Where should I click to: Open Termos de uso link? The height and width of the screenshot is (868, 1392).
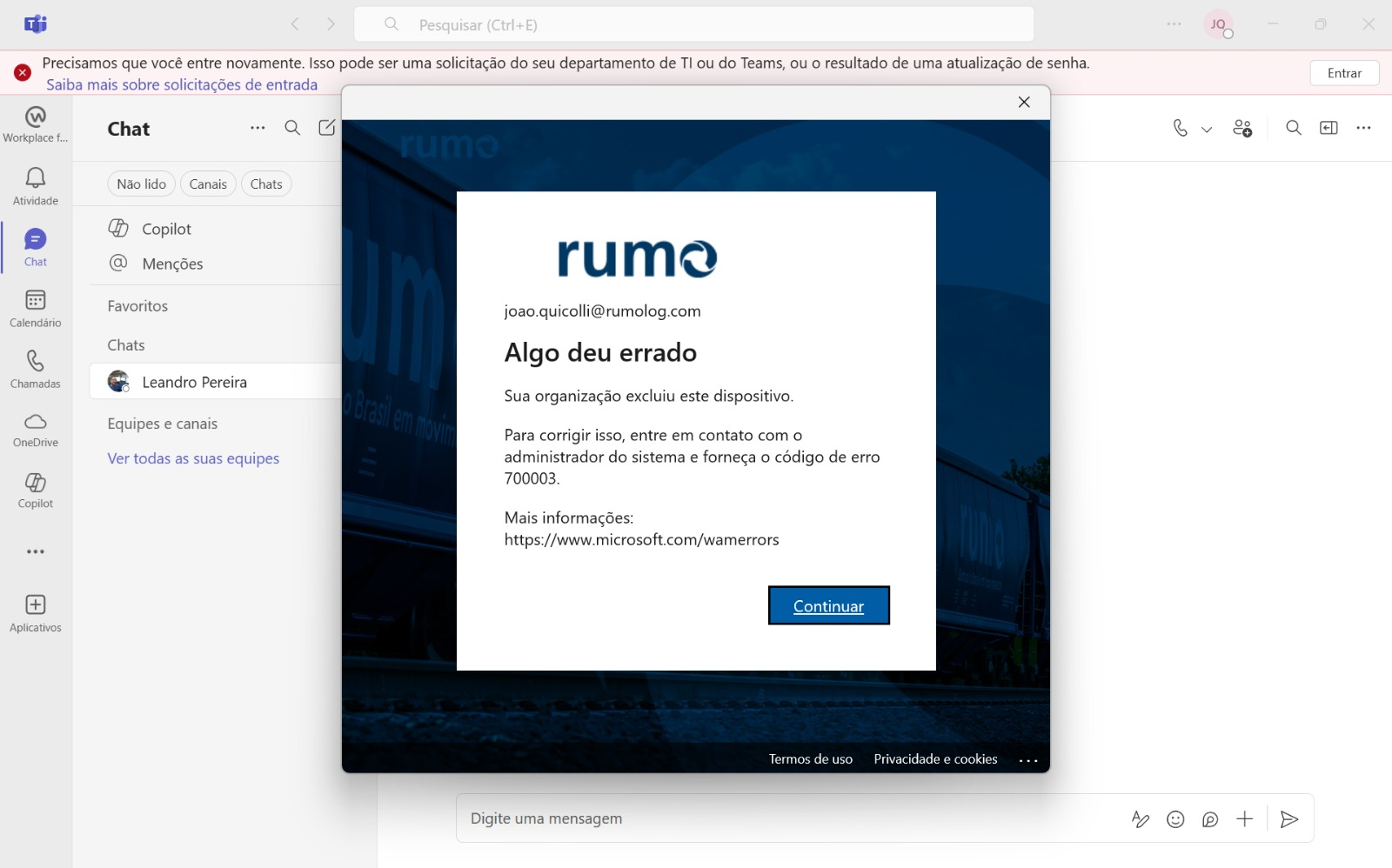coord(811,759)
